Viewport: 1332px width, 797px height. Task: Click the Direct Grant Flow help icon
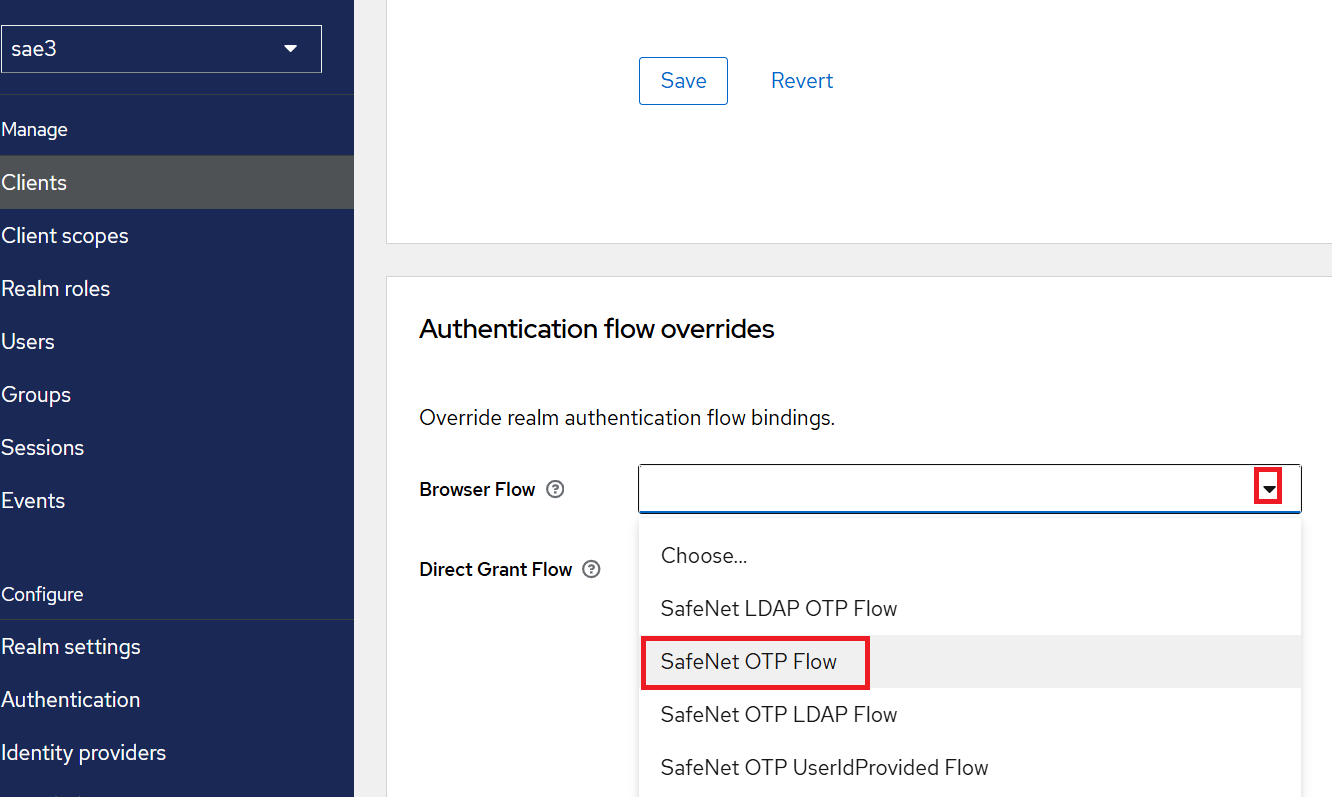coord(592,570)
